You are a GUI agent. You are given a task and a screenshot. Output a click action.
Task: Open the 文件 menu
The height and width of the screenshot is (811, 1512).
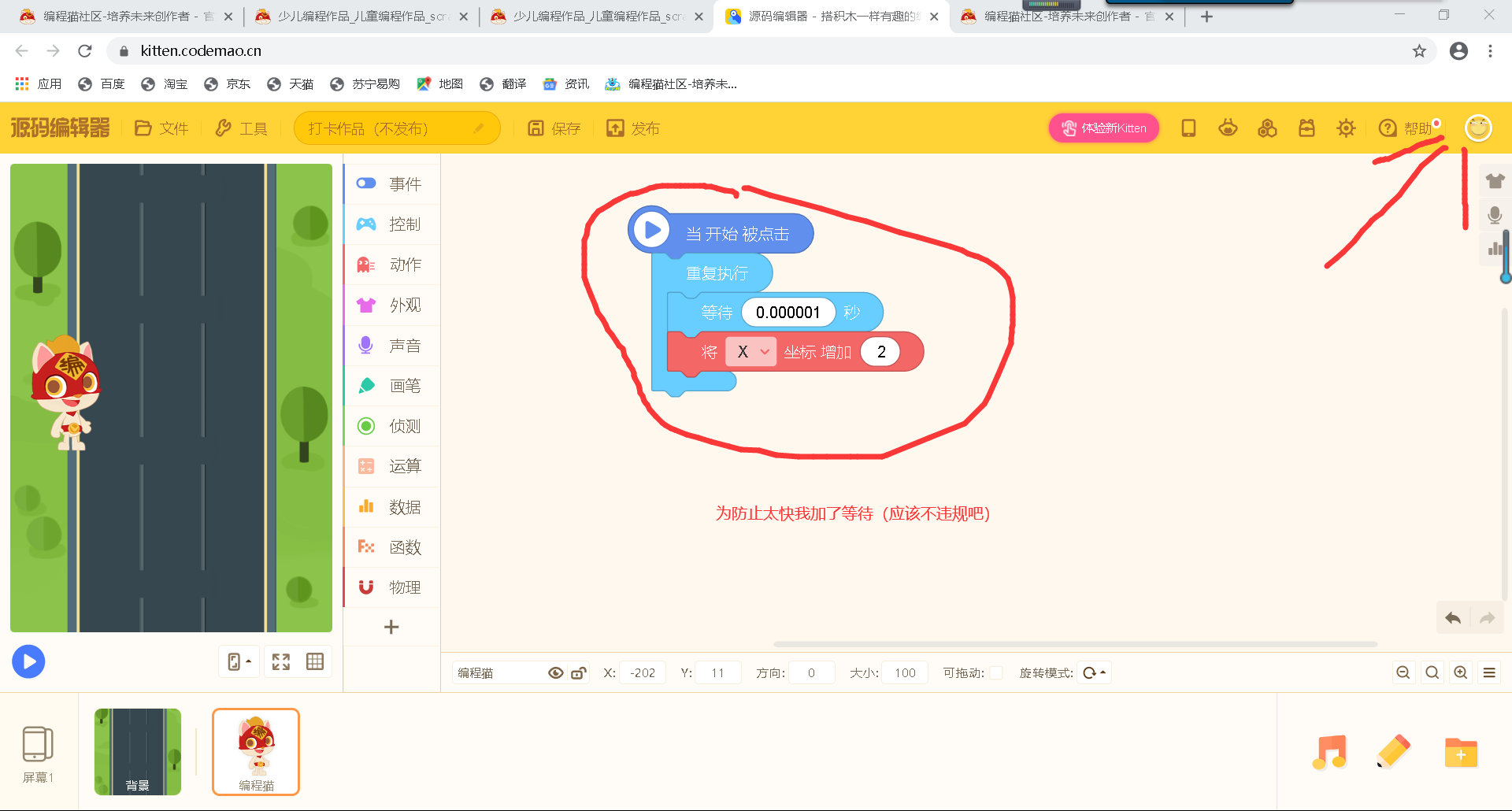coord(161,128)
